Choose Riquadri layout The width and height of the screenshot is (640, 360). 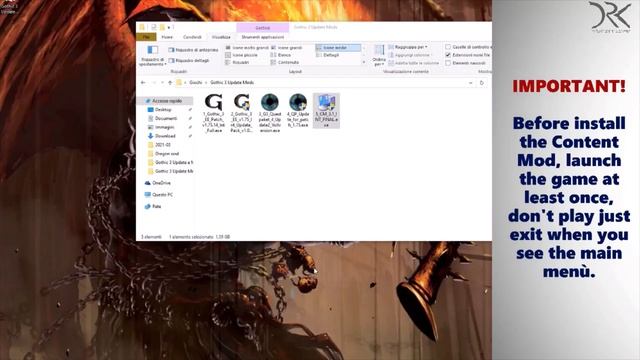click(x=238, y=62)
